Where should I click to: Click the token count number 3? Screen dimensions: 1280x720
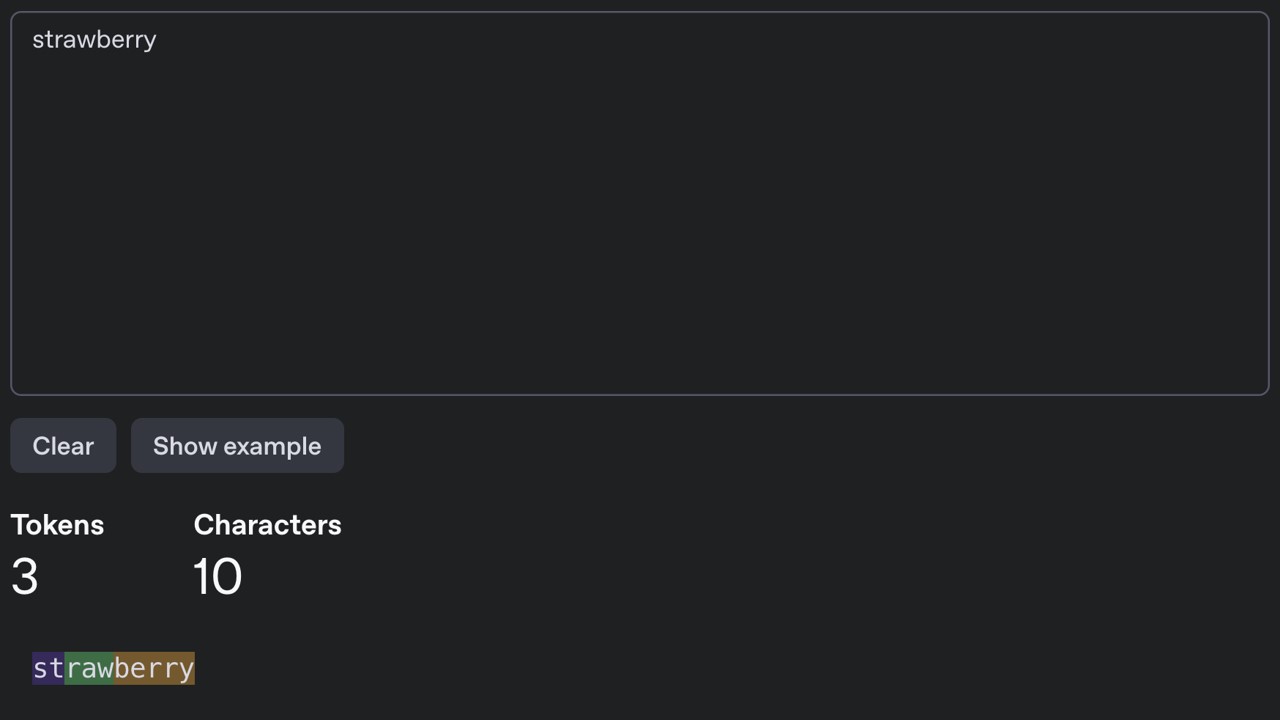25,577
